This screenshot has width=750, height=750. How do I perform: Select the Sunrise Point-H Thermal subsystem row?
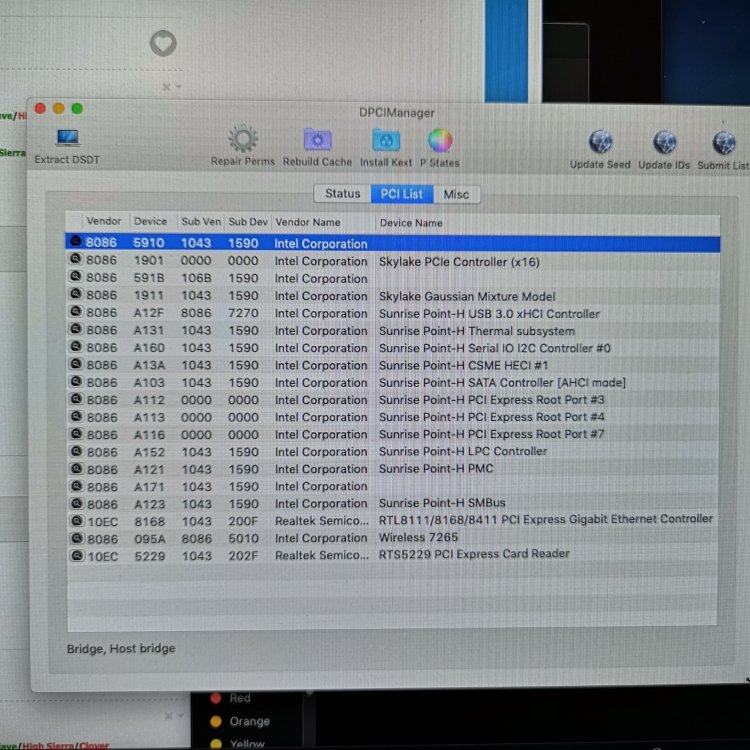392,331
